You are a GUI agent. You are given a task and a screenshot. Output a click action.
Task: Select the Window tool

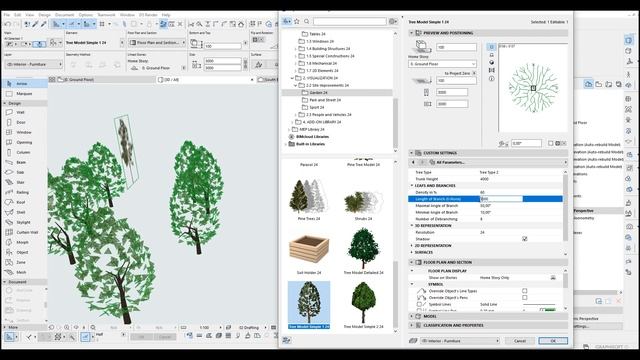pos(24,132)
